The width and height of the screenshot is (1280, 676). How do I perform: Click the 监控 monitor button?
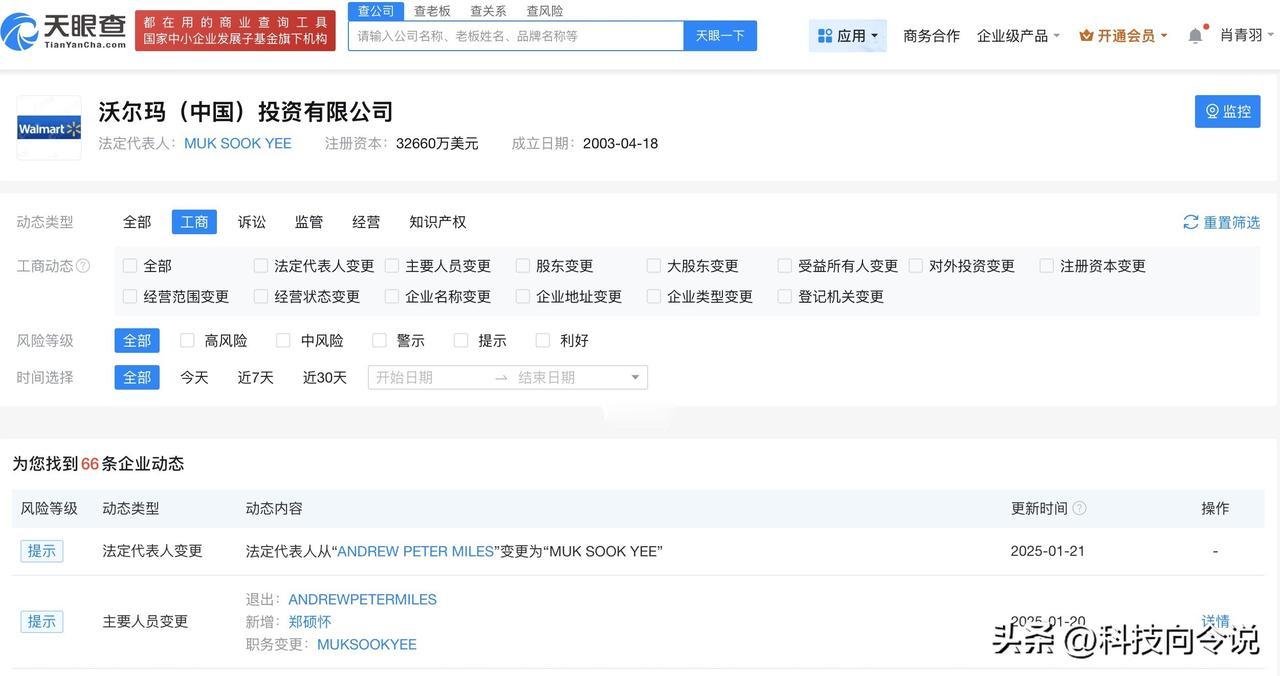1227,111
